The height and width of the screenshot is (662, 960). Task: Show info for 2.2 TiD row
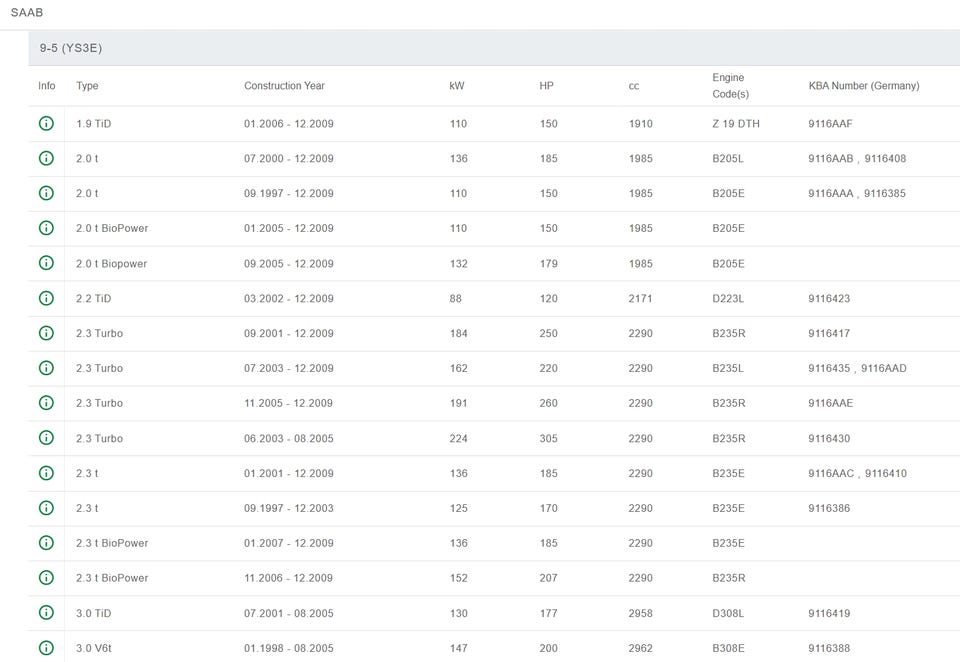tap(46, 298)
